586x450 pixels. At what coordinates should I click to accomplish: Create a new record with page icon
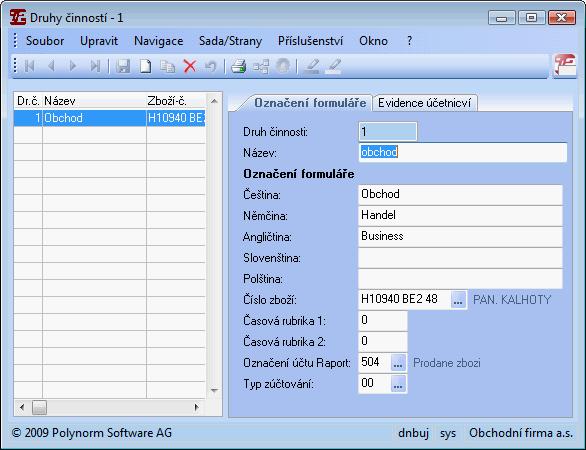click(x=145, y=66)
